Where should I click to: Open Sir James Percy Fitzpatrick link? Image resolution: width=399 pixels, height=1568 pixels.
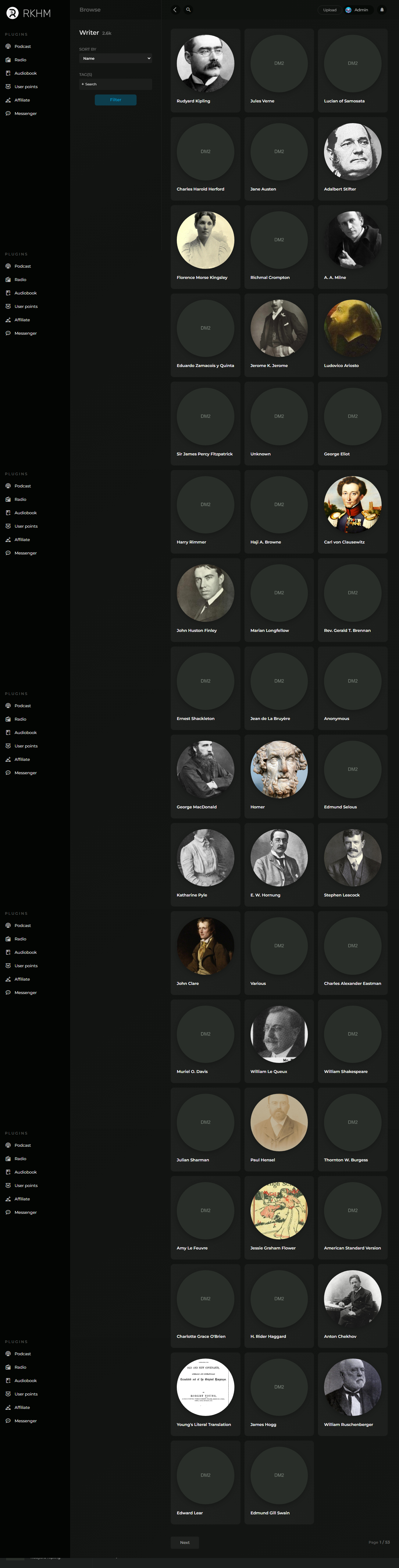tap(205, 454)
